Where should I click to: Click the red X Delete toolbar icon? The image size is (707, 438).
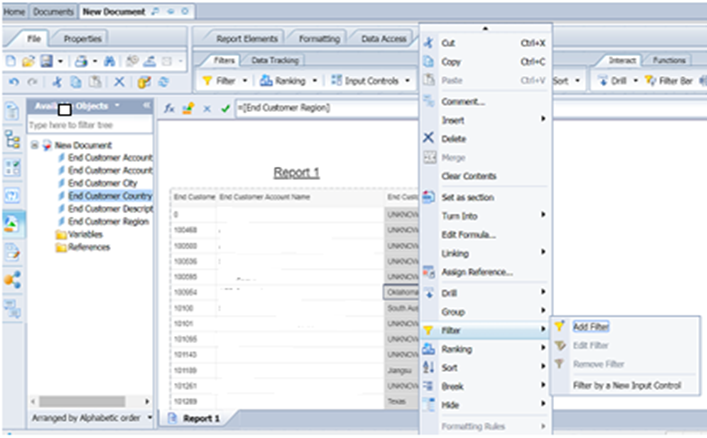(119, 82)
